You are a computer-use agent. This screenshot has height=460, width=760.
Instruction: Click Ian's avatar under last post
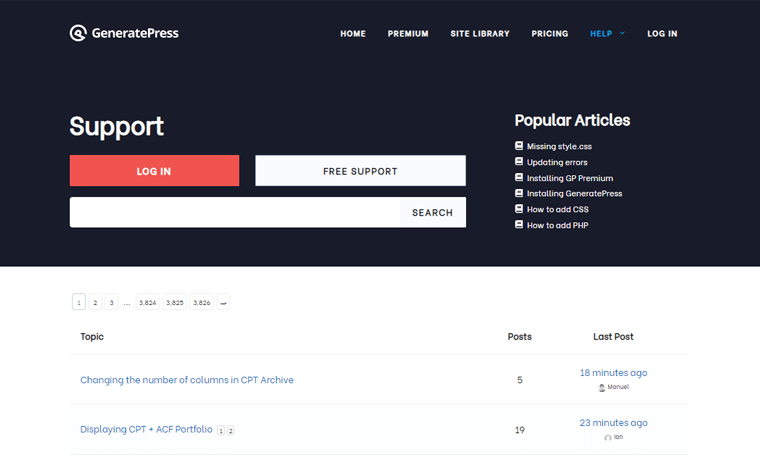[x=607, y=437]
